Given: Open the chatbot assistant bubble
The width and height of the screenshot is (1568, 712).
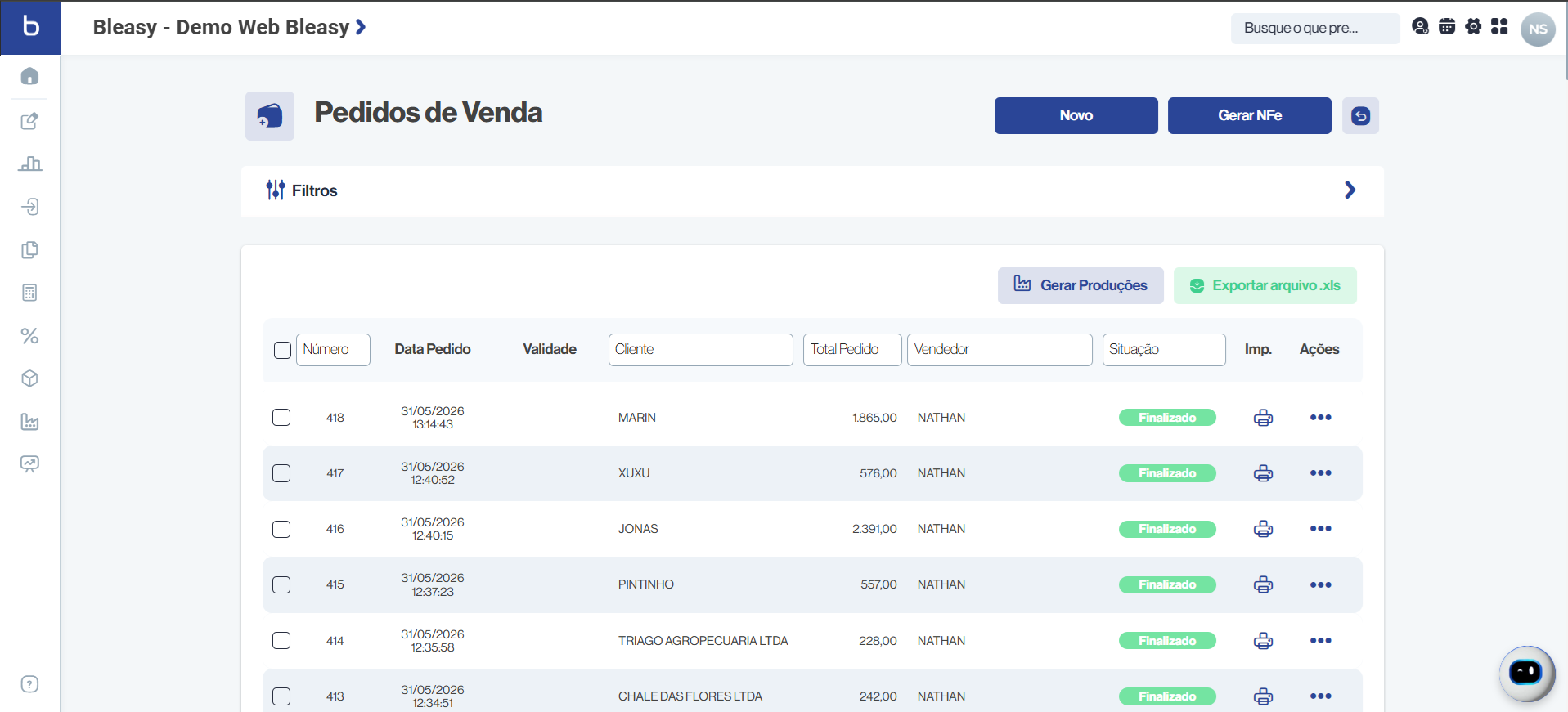Looking at the screenshot, I should point(1526,674).
